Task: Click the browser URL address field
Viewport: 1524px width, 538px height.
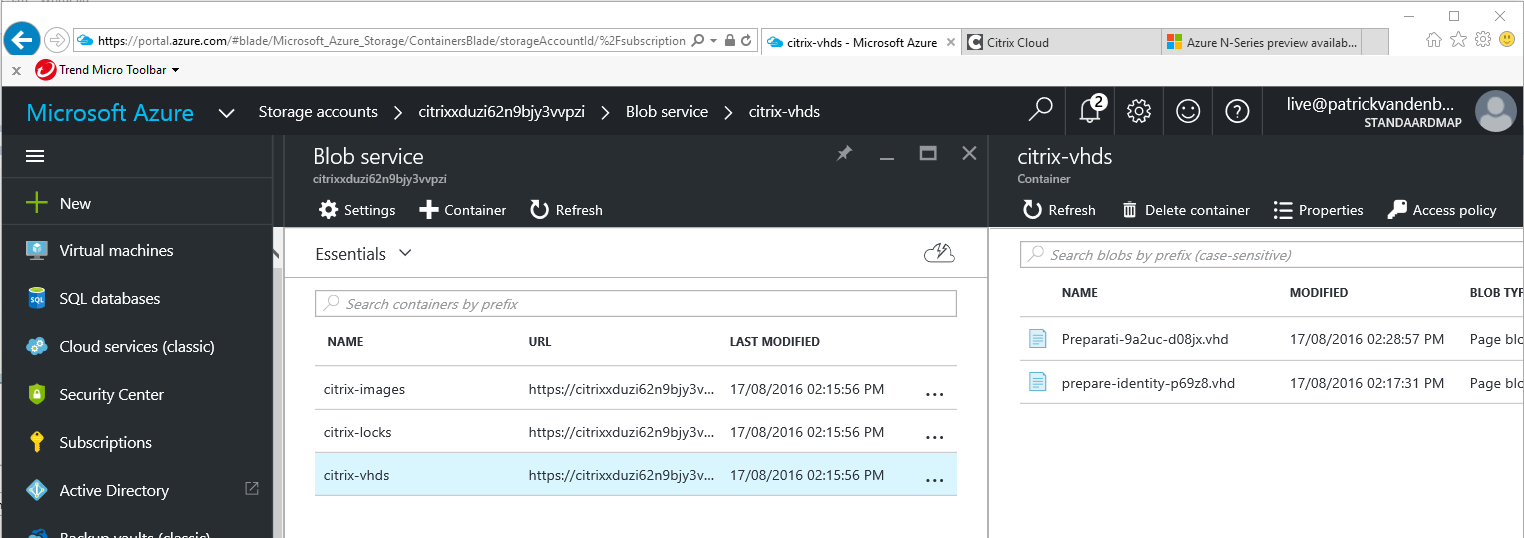Action: (x=391, y=41)
